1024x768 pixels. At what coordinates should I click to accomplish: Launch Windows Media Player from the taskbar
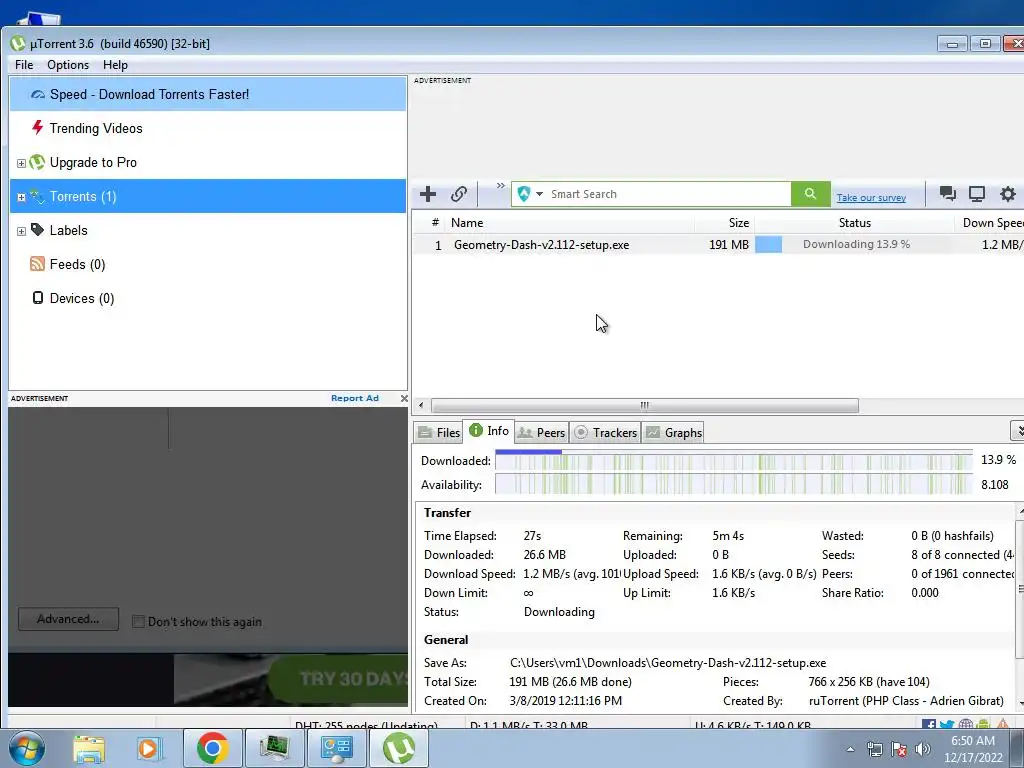point(148,748)
